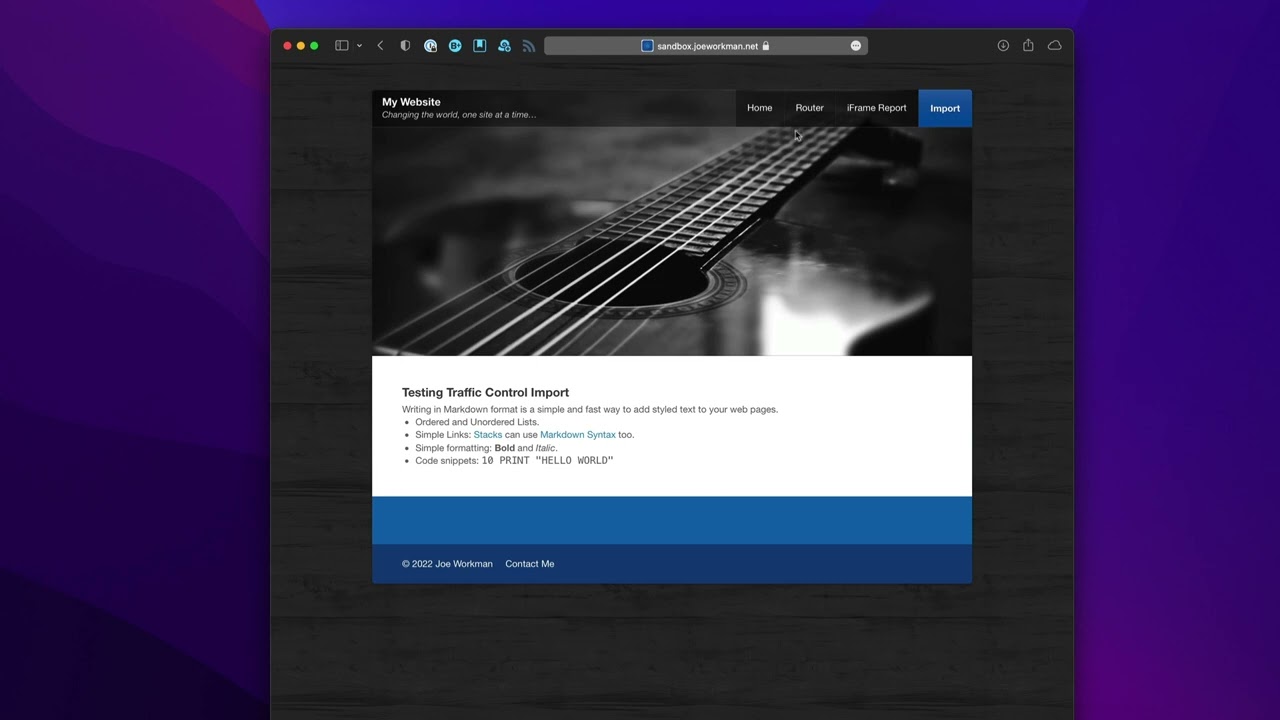Maximize the Safari window with green button
This screenshot has height=720, width=1280.
coord(314,46)
